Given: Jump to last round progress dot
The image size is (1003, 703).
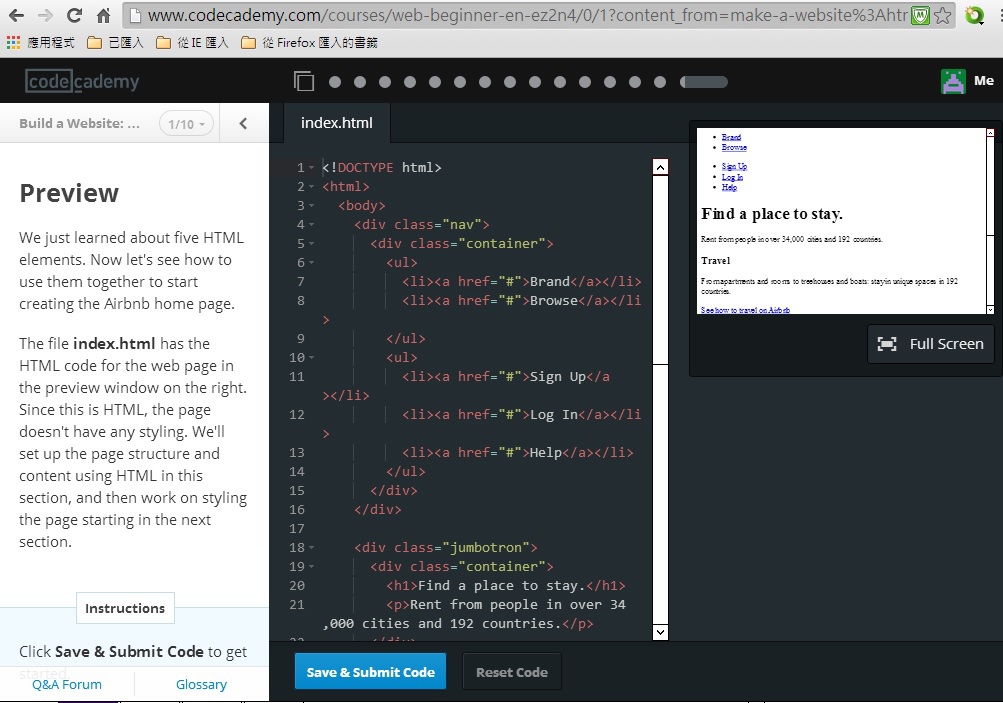Looking at the screenshot, I should coord(660,82).
